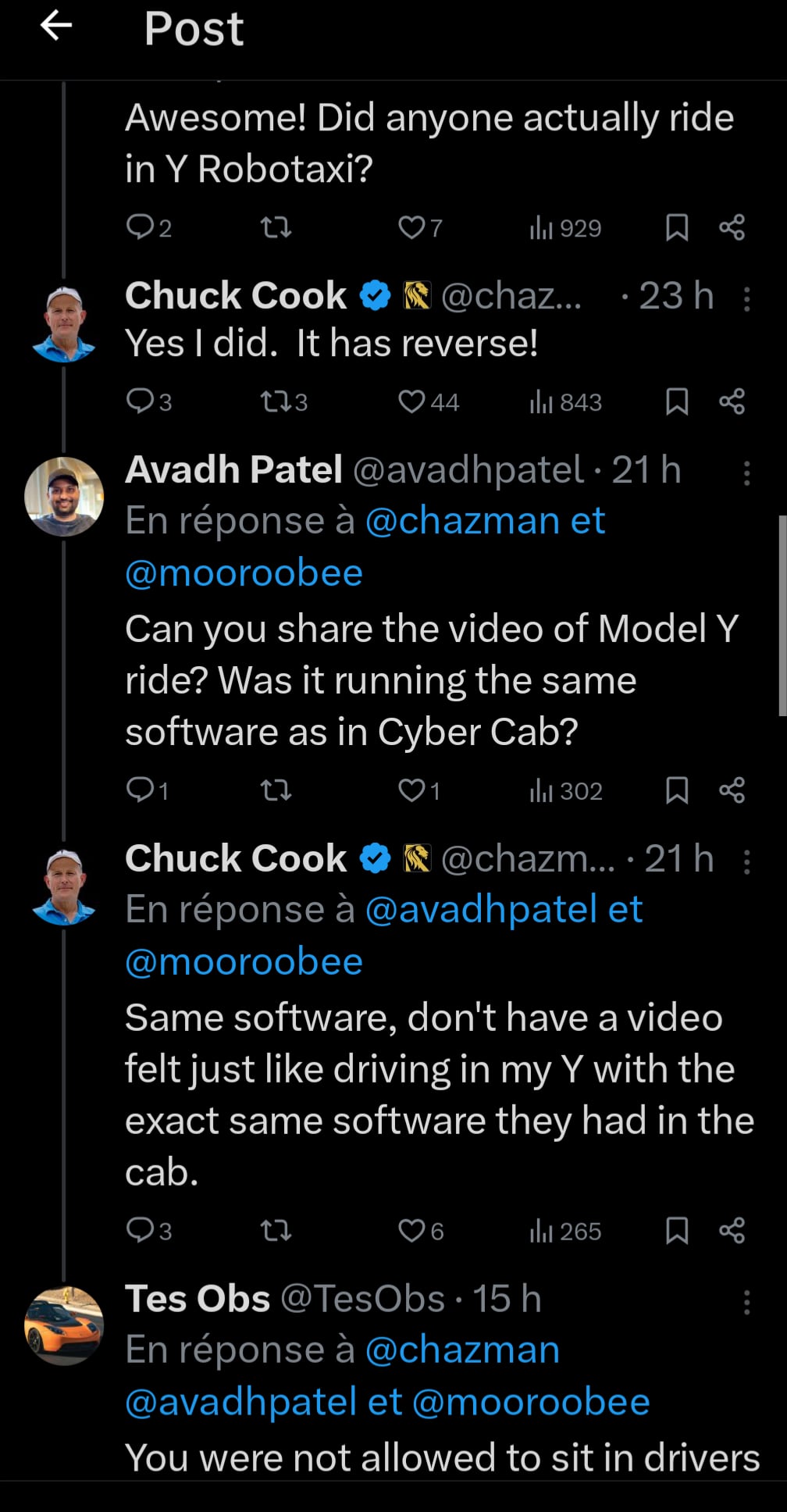This screenshot has height=1512, width=787.
Task: Tap the back arrow next to Post
Action: click(56, 27)
